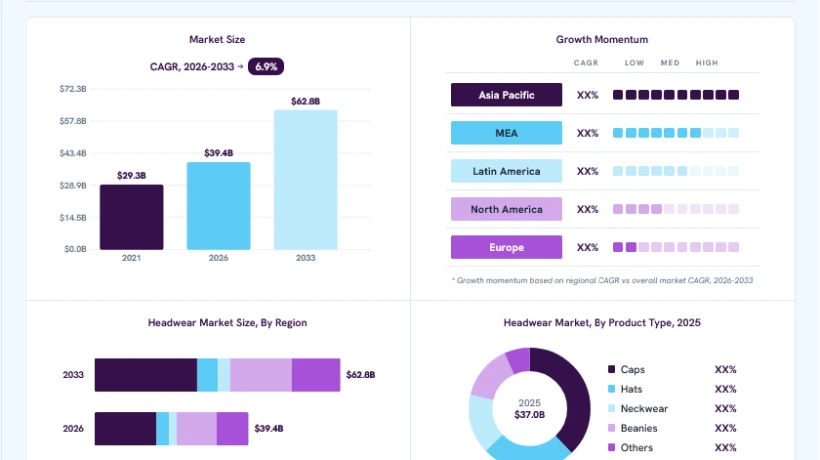Image resolution: width=820 pixels, height=460 pixels.
Task: Click the CAGR column header
Action: coord(586,63)
